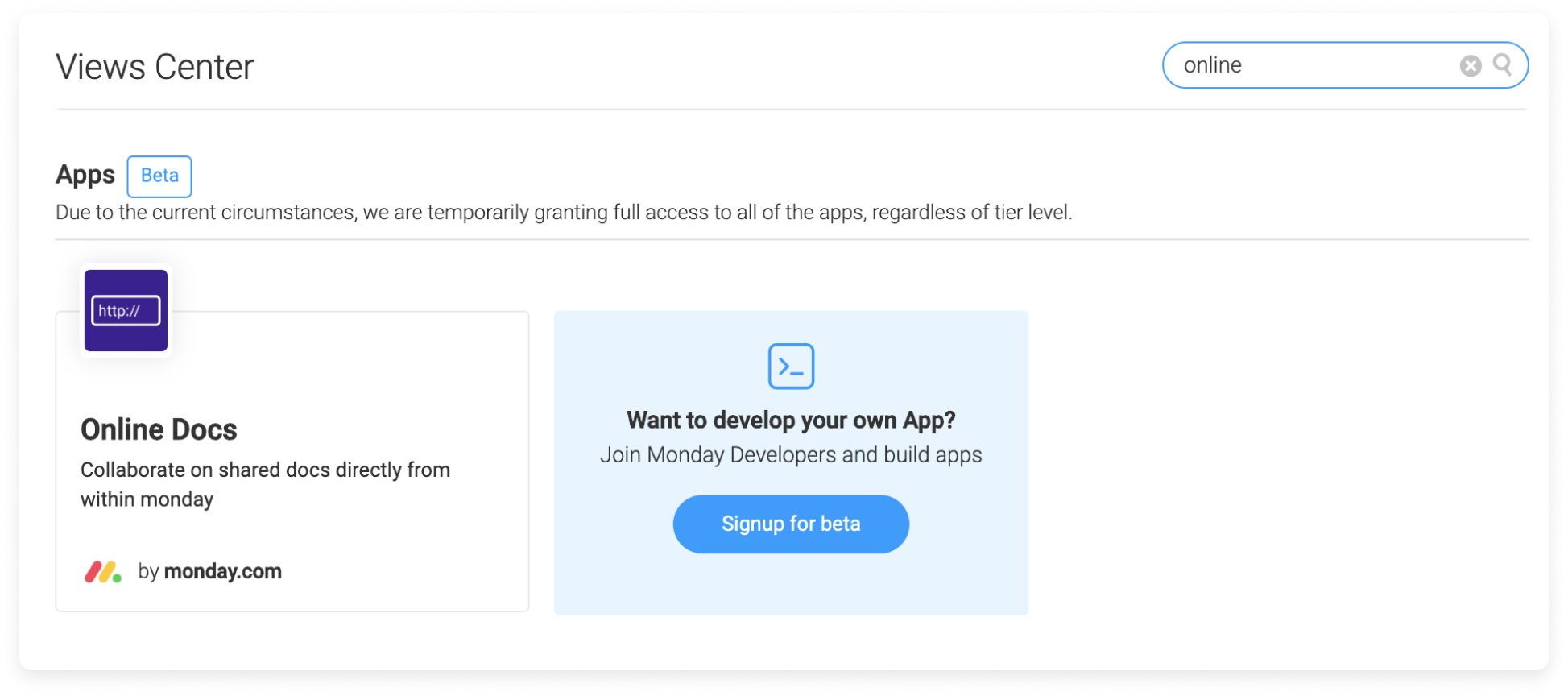The width and height of the screenshot is (1568, 696).
Task: Click the terminal prompt developer icon
Action: click(x=791, y=367)
